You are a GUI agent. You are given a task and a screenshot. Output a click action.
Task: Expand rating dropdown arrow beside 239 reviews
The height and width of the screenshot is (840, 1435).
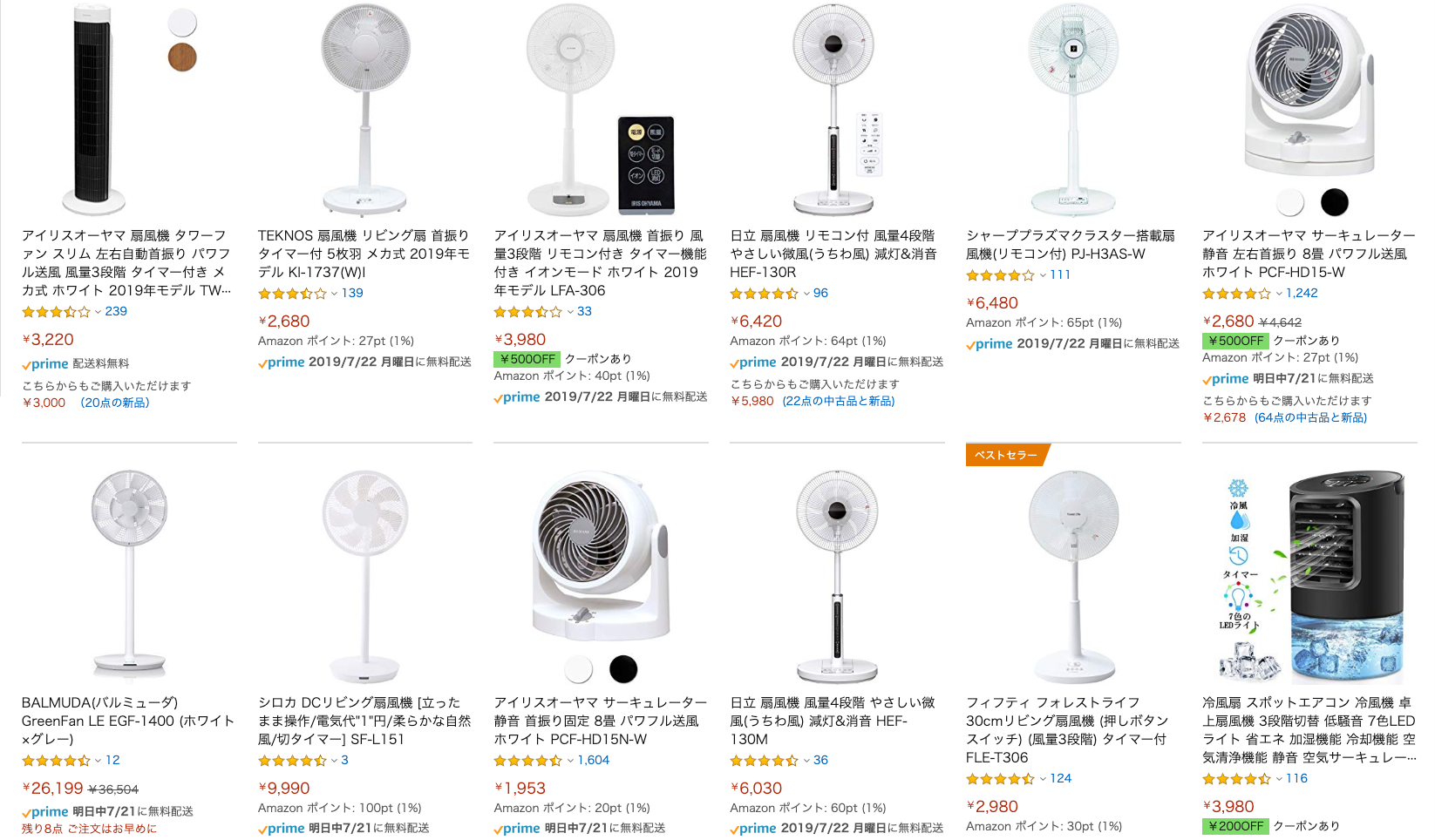[x=98, y=312]
